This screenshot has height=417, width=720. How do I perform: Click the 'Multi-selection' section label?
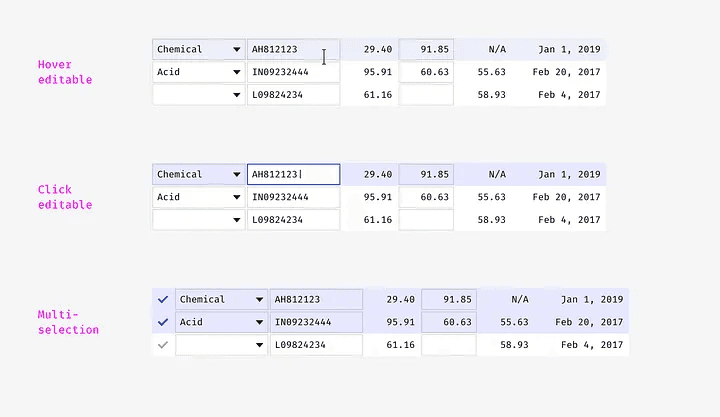click(x=68, y=322)
